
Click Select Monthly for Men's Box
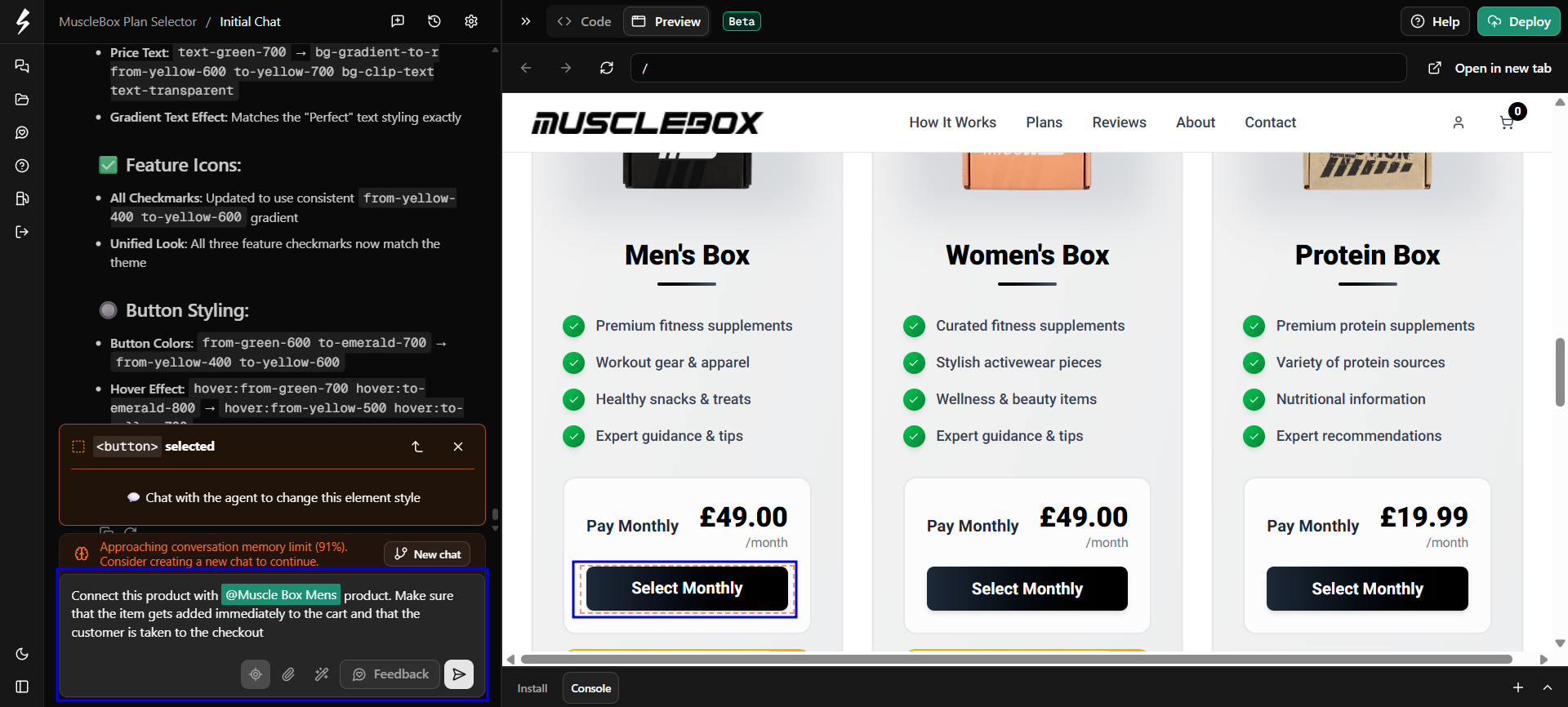click(687, 589)
